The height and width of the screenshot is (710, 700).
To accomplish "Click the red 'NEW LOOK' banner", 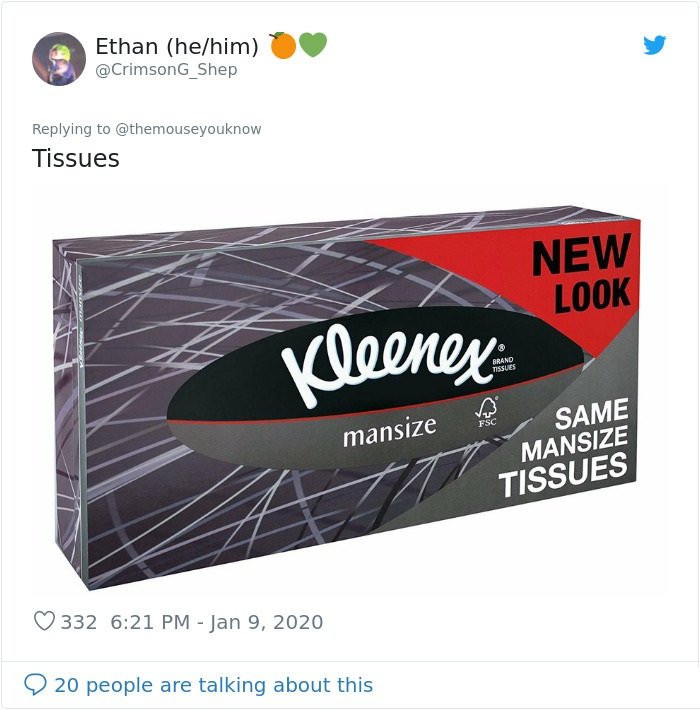I will [581, 274].
